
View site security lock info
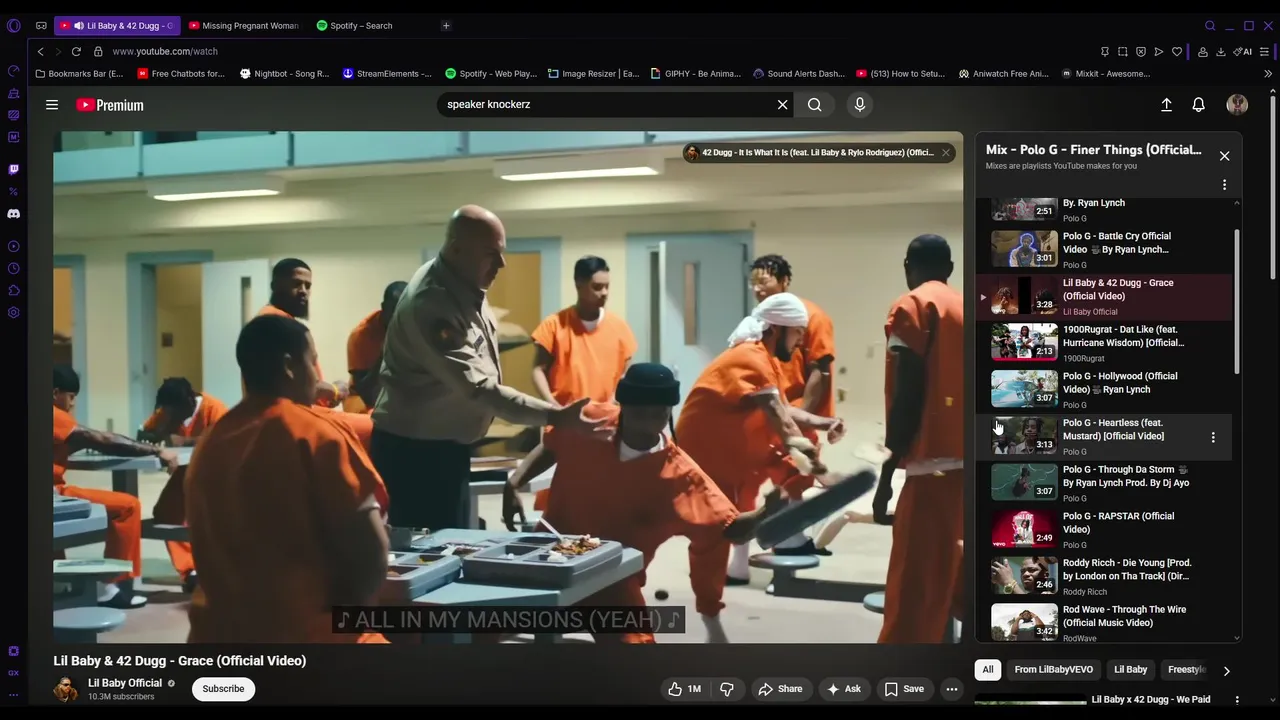[98, 52]
